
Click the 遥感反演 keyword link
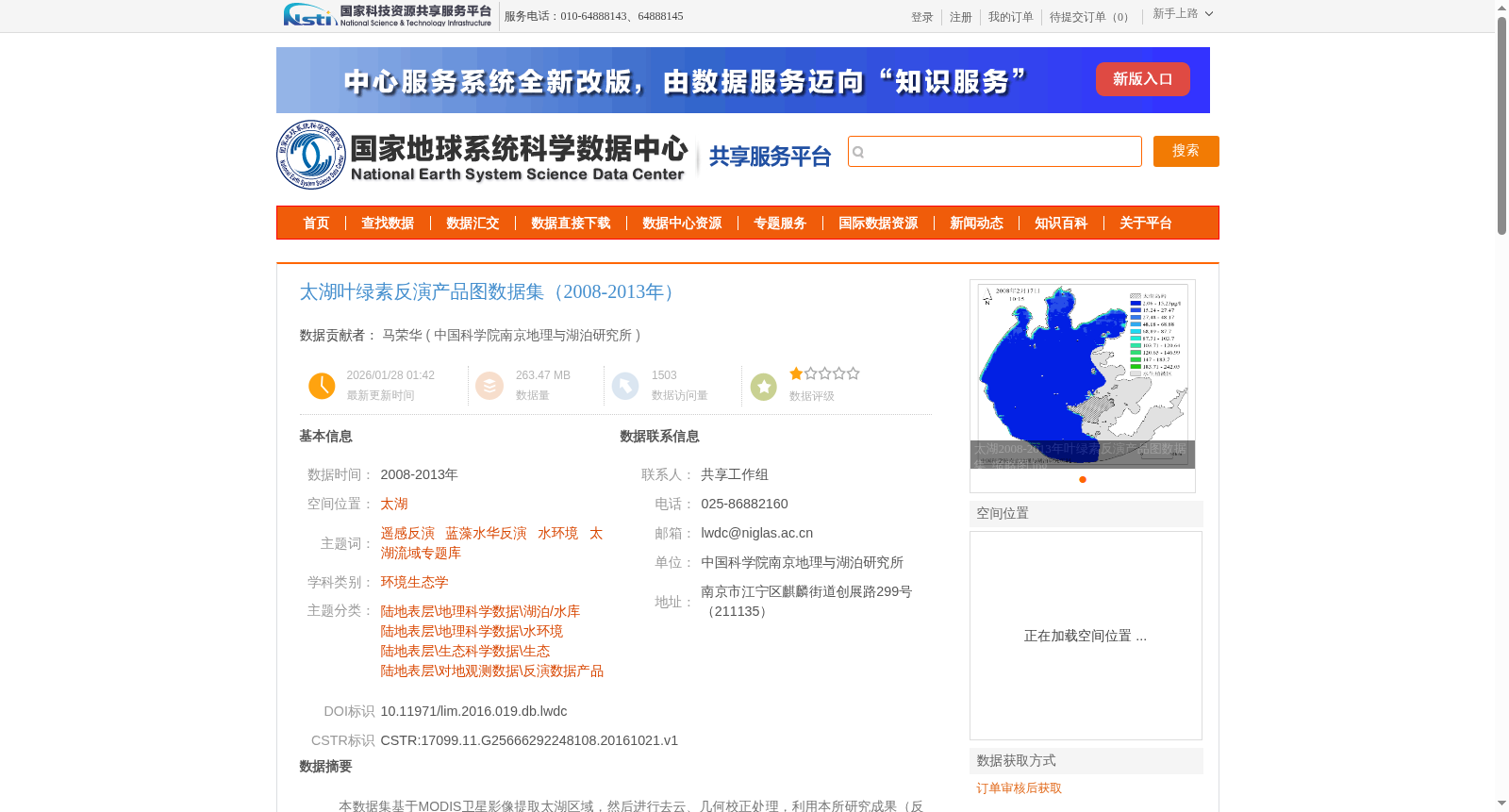coord(407,534)
